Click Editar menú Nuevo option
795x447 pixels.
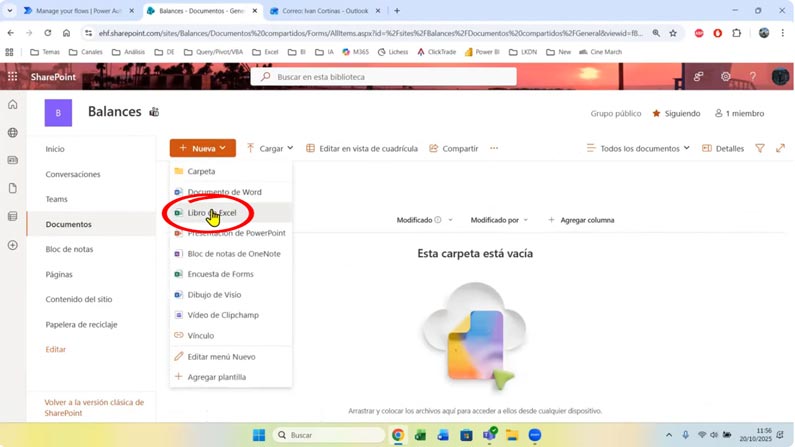231,357
